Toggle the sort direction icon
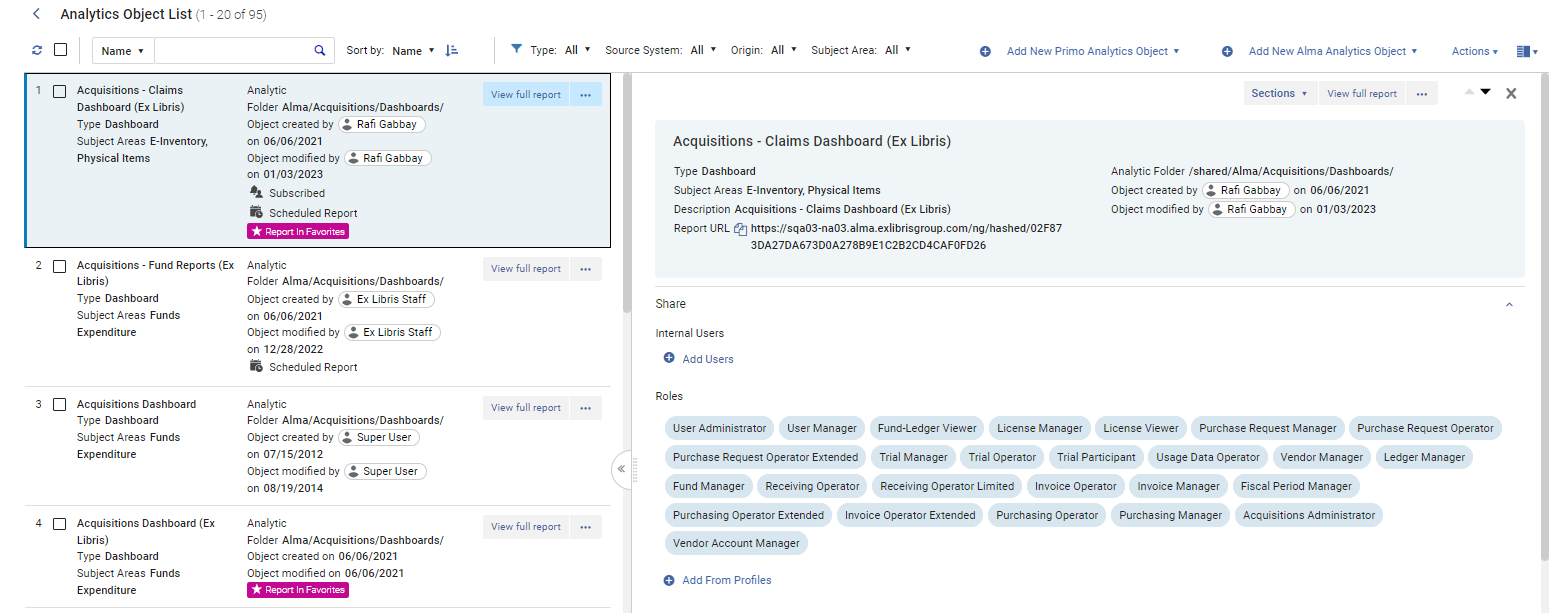This screenshot has width=1557, height=613. click(452, 50)
